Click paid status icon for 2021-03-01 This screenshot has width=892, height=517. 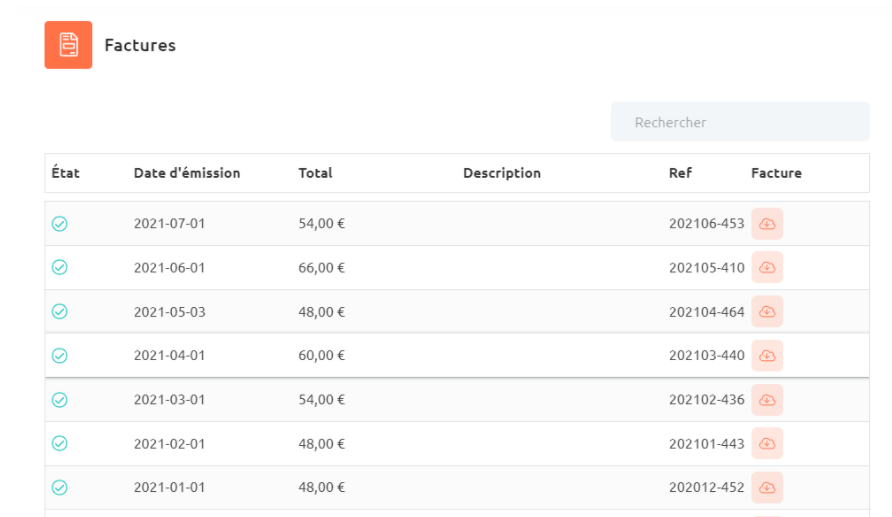(x=60, y=400)
